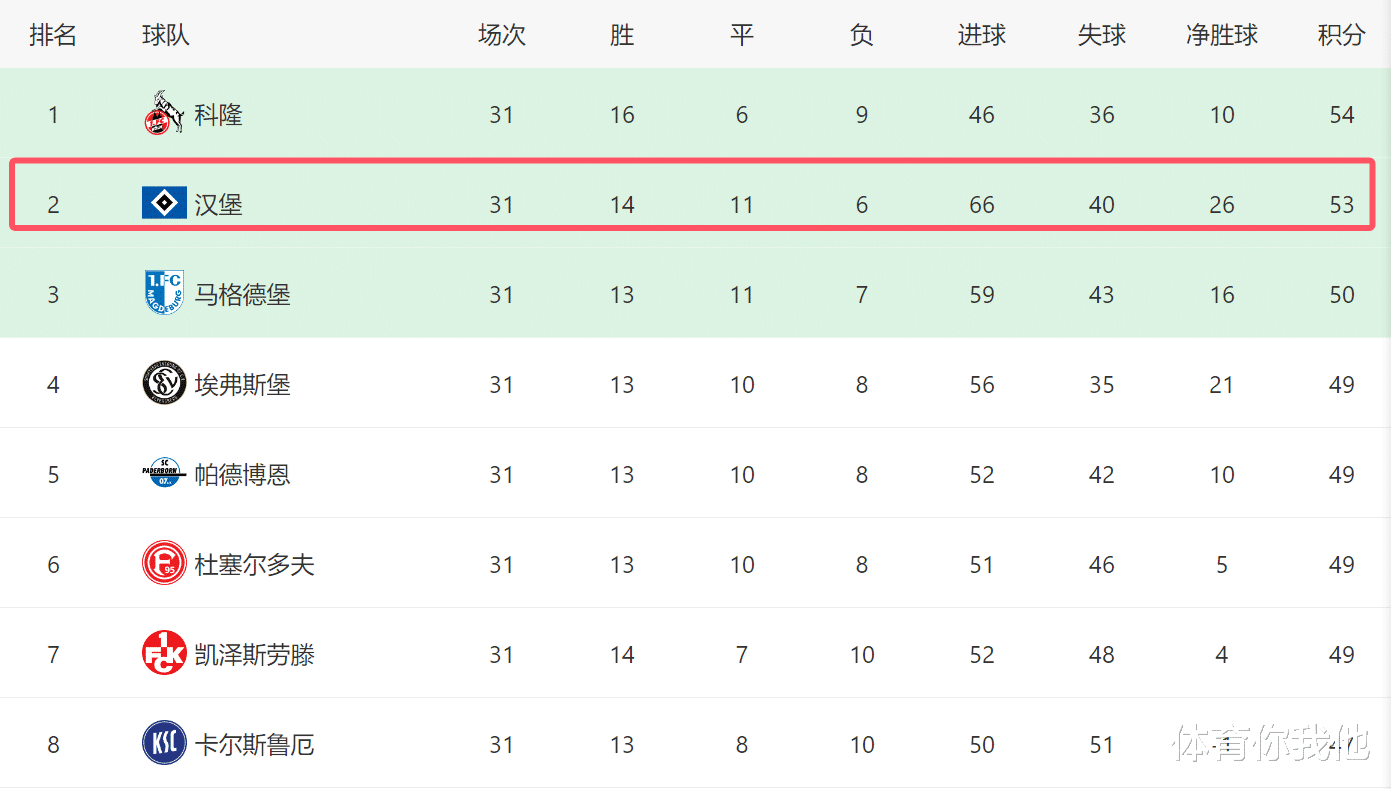Image resolution: width=1391 pixels, height=789 pixels.
Task: Click the Düsseldorf (杜塞尔多夫) club crest
Action: (x=164, y=564)
